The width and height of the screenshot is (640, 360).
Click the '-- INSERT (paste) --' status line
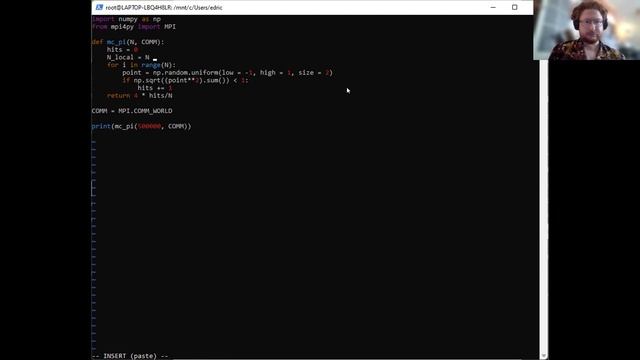click(x=130, y=356)
